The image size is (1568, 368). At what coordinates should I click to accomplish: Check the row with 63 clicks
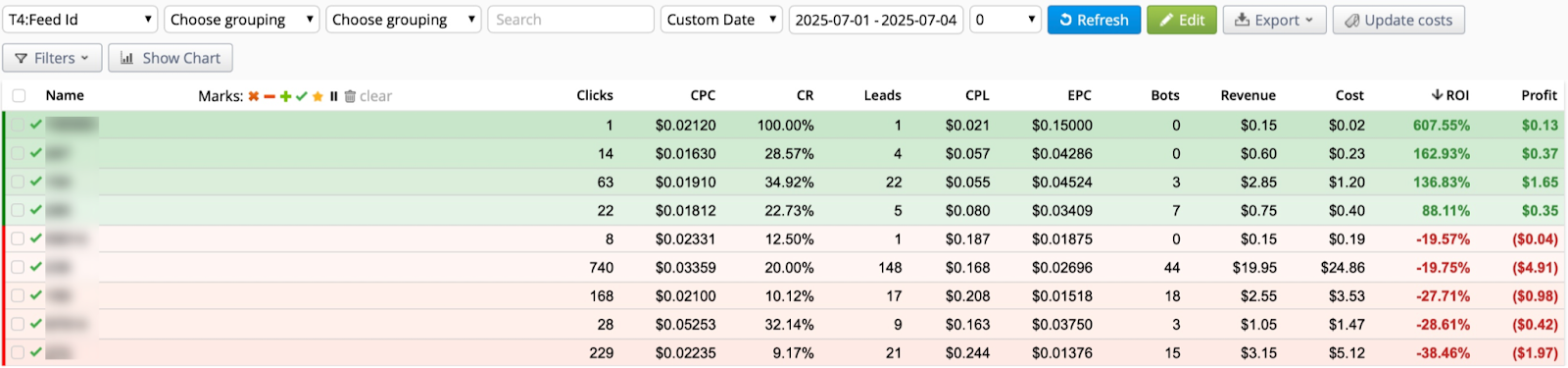pos(18,182)
